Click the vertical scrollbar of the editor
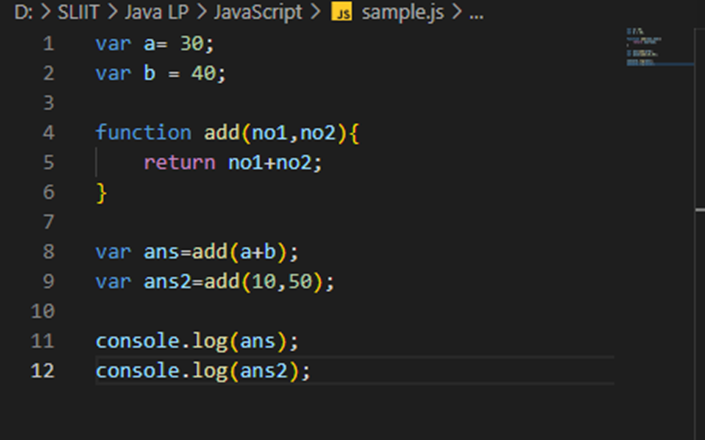Viewport: 705px width, 440px height. coord(700,234)
